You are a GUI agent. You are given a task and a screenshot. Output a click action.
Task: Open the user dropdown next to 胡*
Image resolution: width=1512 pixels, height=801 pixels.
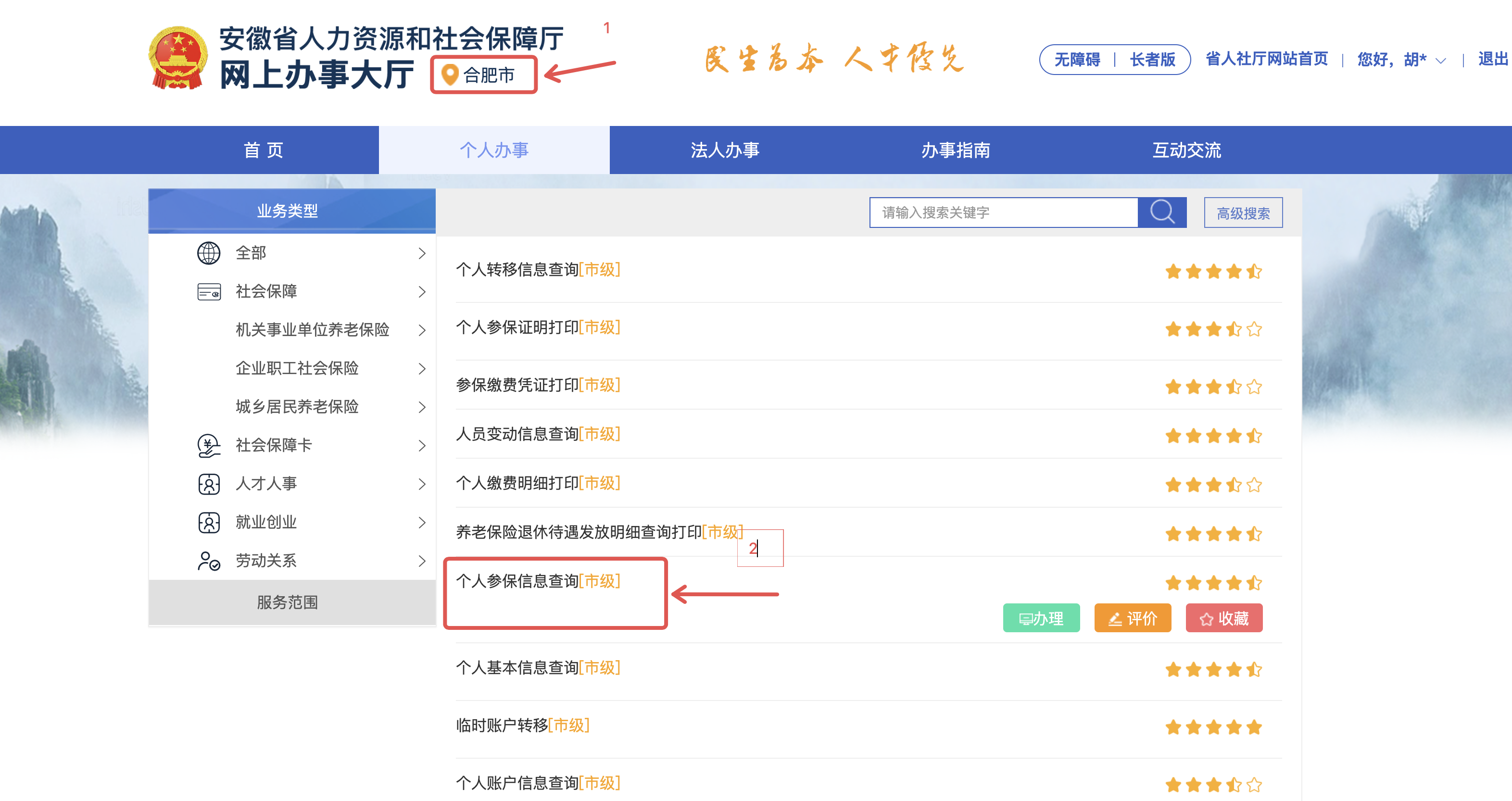[x=1440, y=61]
